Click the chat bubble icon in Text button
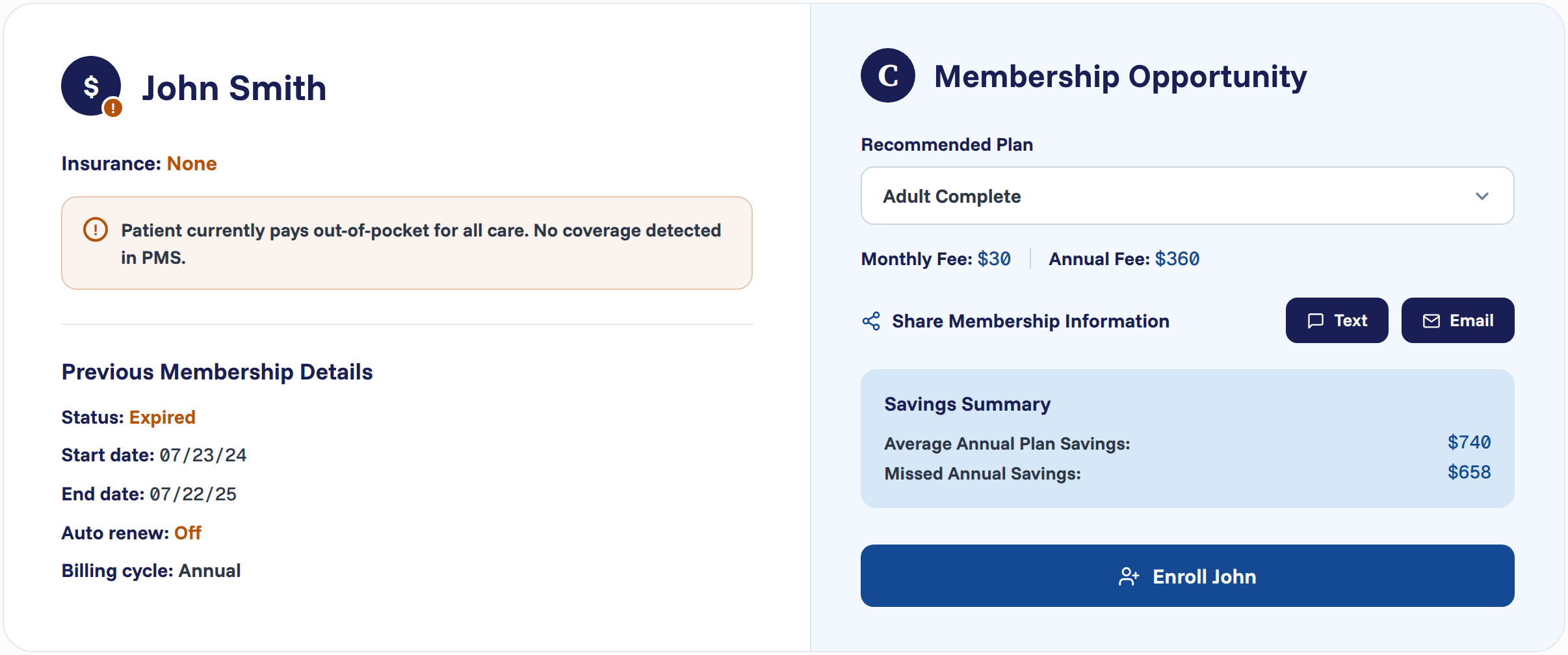 coord(1316,321)
